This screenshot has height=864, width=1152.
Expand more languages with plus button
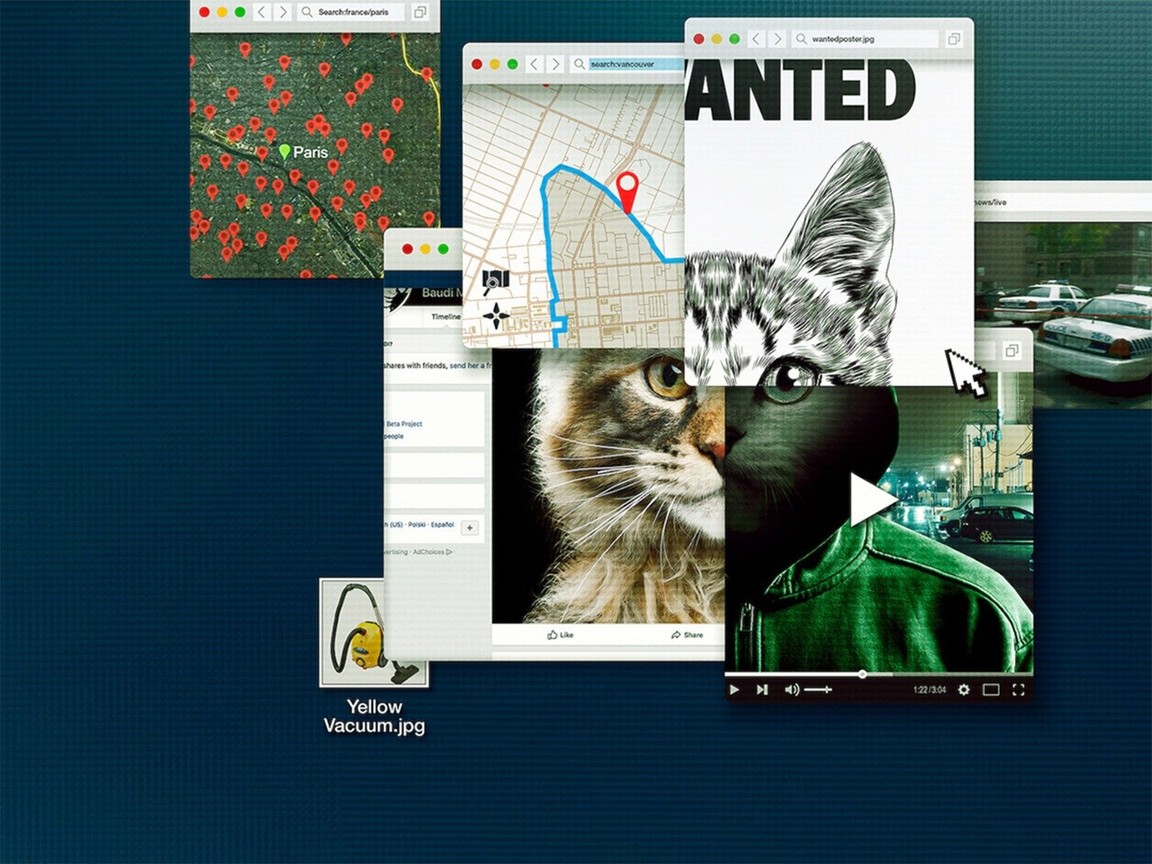click(x=469, y=528)
